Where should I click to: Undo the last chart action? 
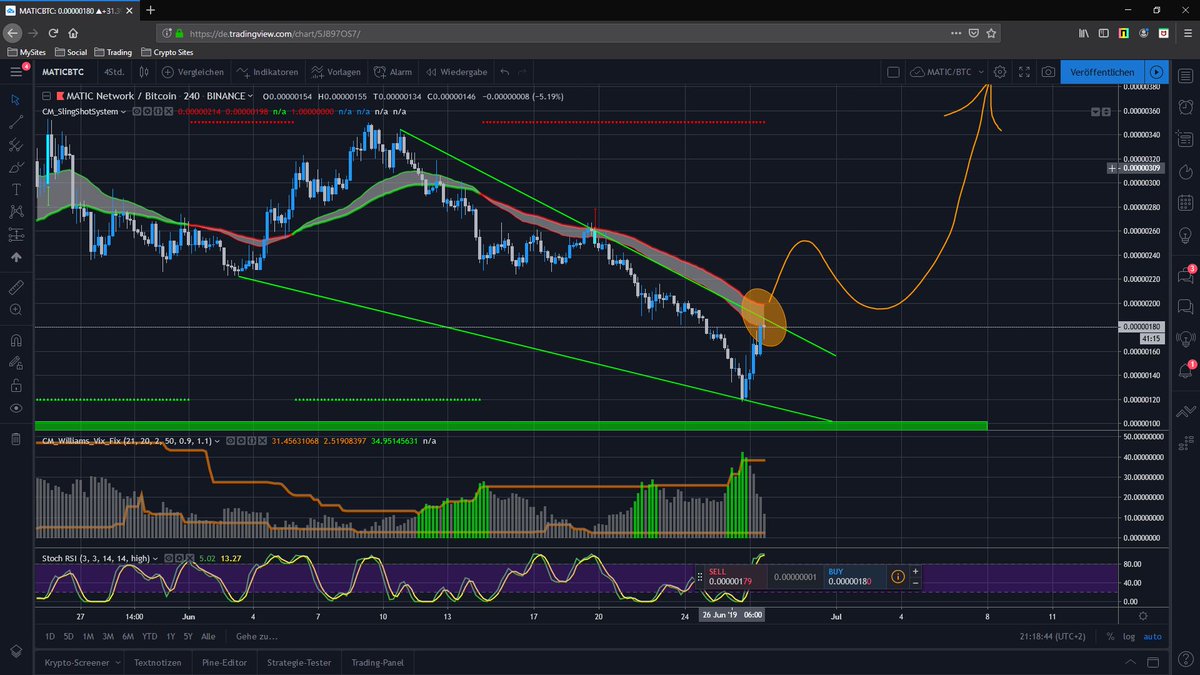[x=505, y=72]
